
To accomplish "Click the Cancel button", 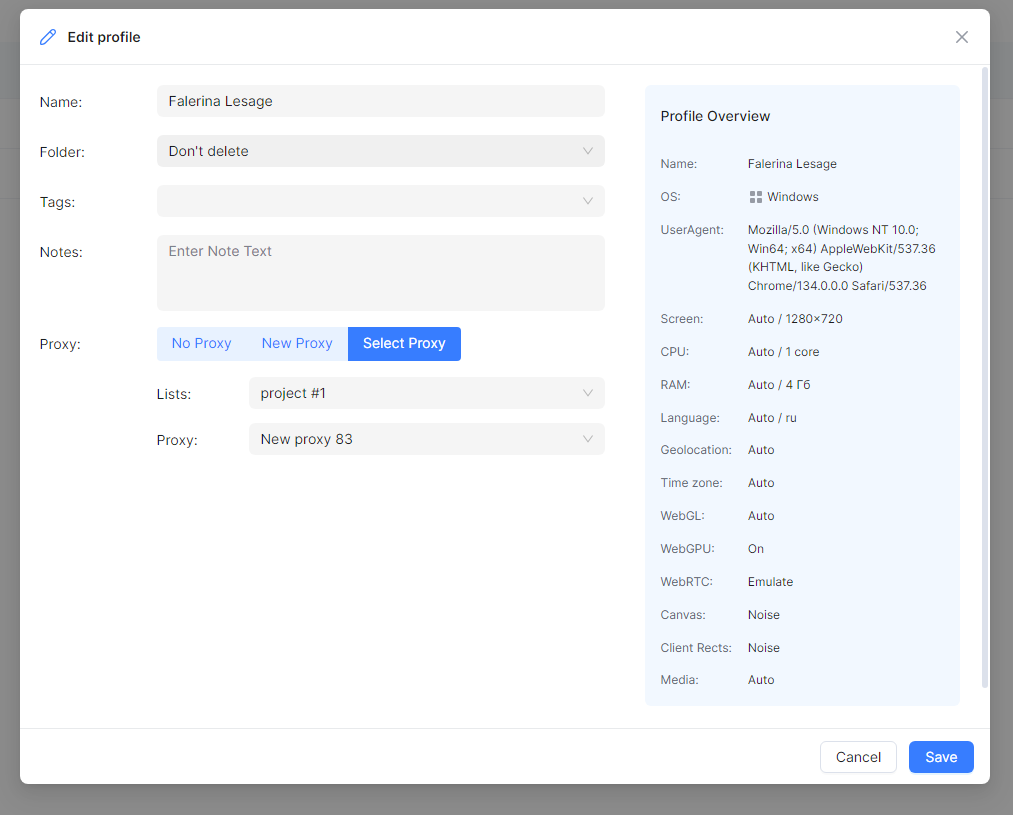I will pyautogui.click(x=858, y=757).
